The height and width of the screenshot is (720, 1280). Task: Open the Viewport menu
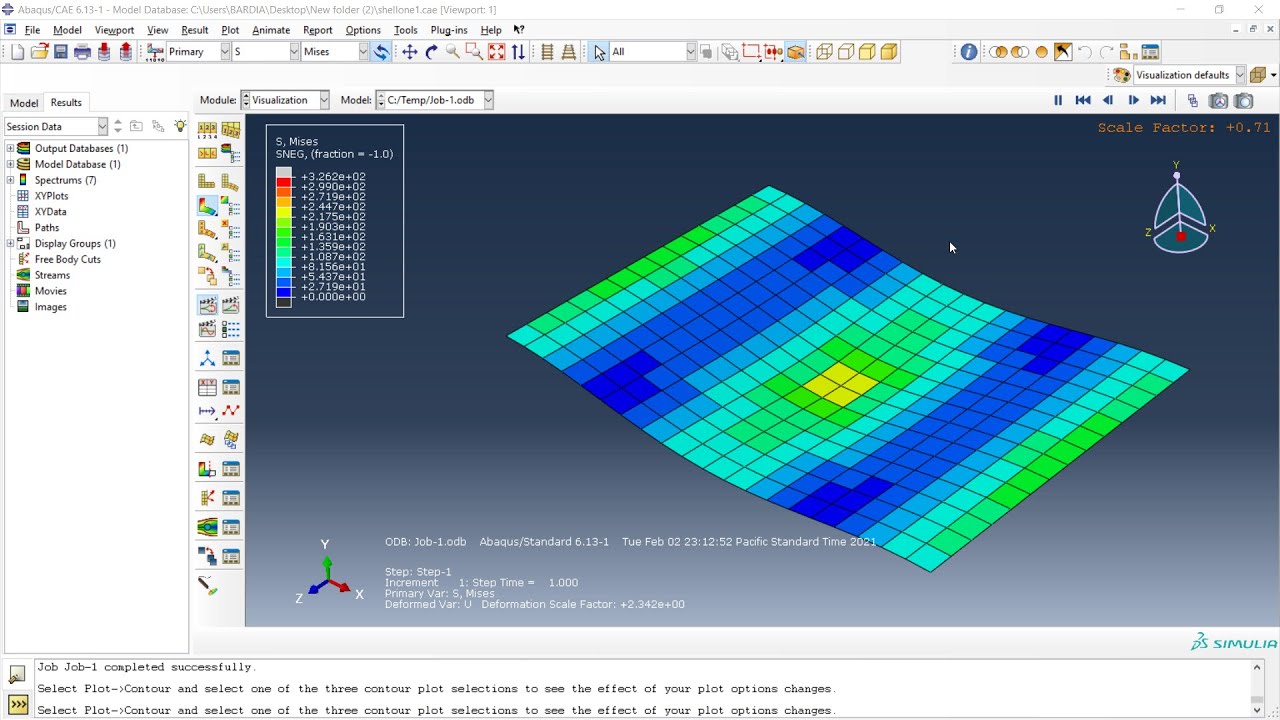click(x=114, y=30)
